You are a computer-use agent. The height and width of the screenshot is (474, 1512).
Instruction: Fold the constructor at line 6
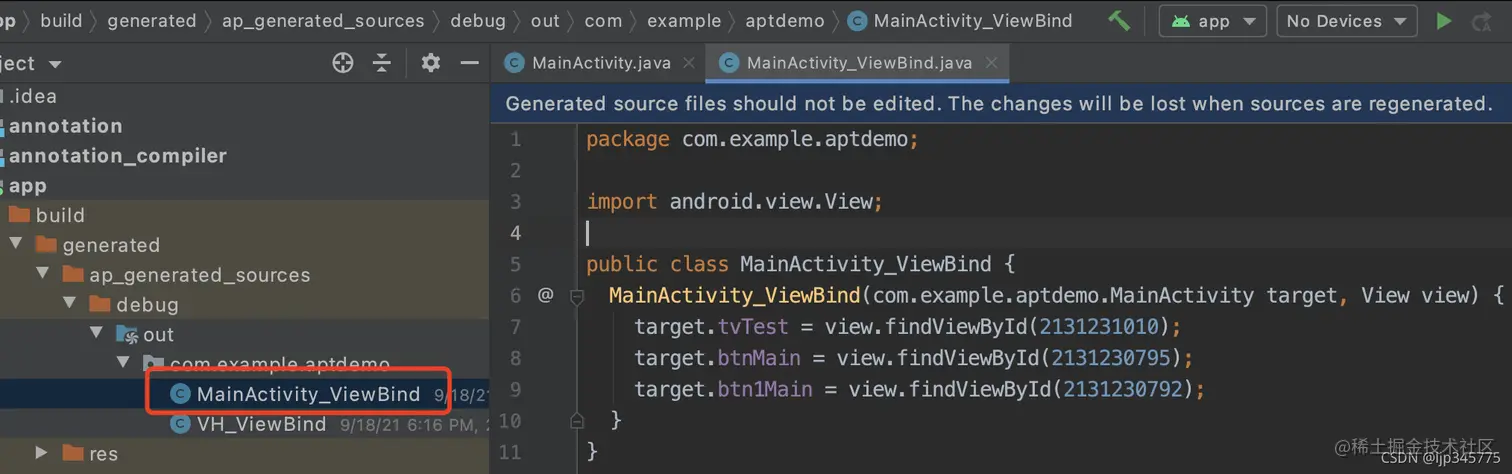(577, 296)
